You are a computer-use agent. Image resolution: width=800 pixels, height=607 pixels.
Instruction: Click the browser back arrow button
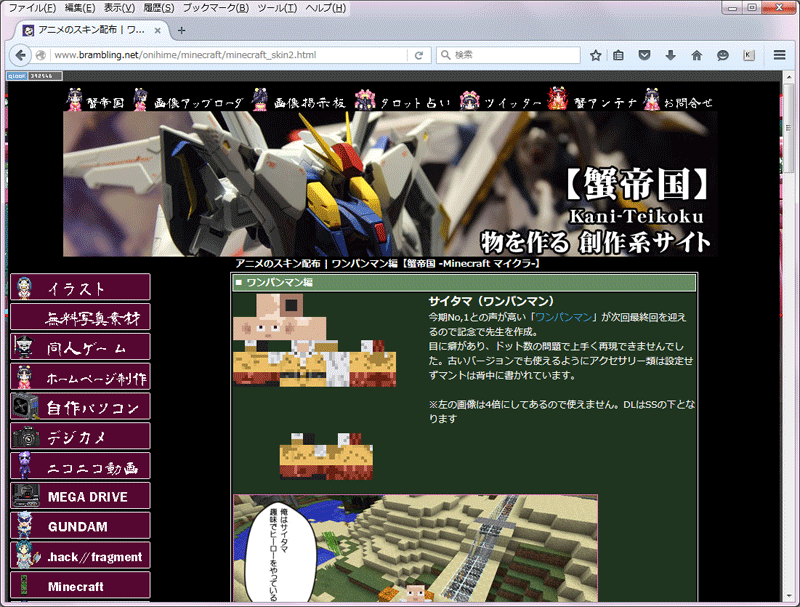tap(20, 55)
